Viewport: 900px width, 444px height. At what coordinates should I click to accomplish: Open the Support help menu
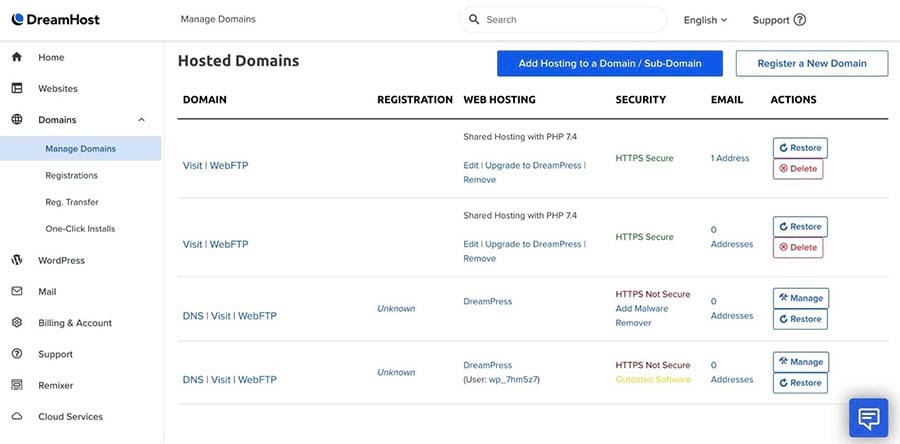(779, 20)
